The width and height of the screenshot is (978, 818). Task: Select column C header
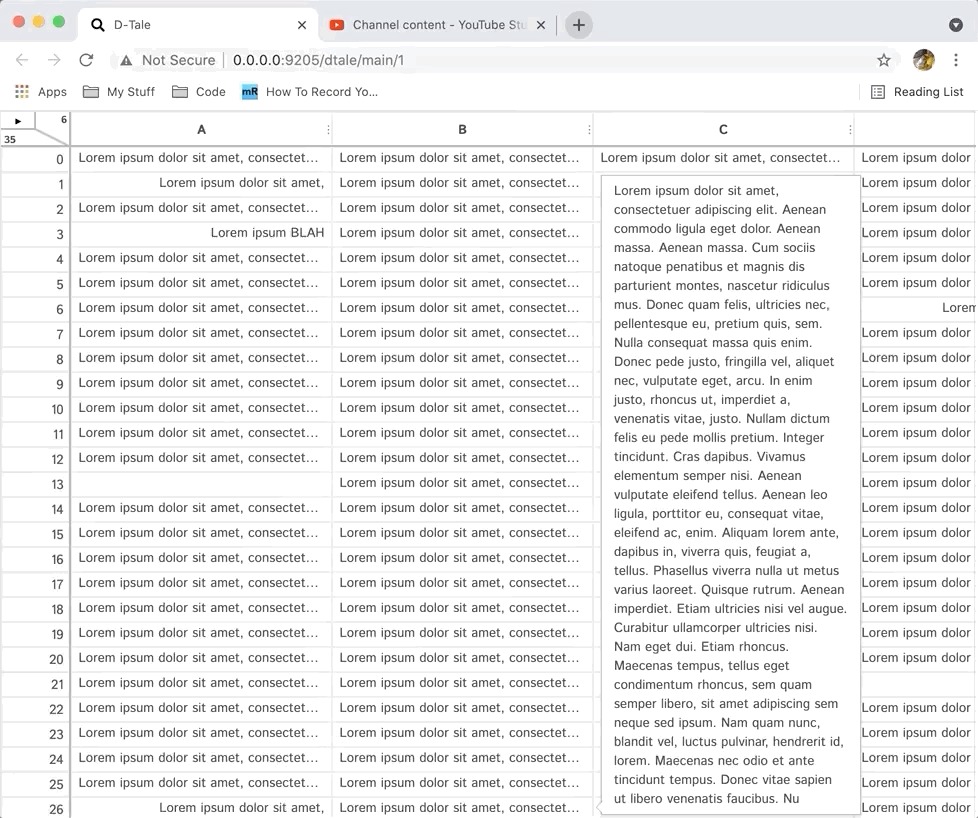point(723,130)
